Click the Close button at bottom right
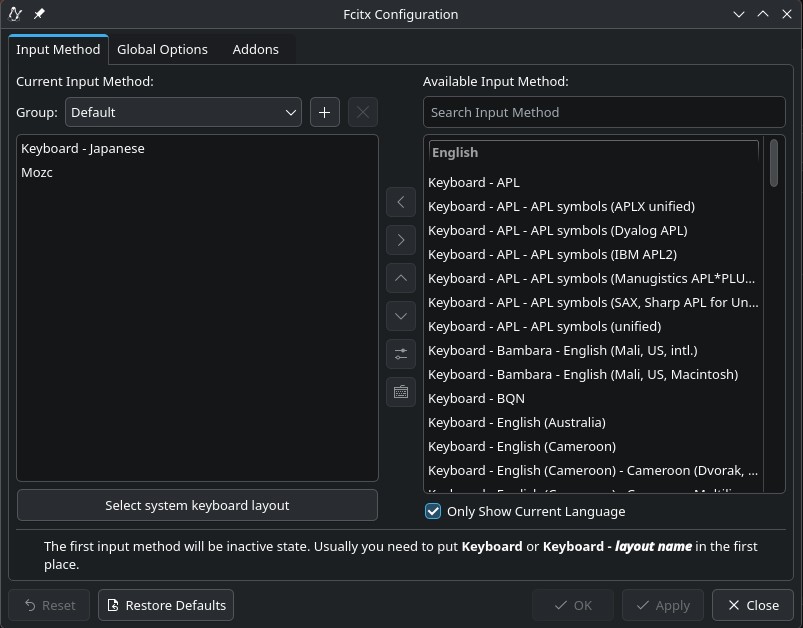Viewport: 803px width, 628px height. coord(752,605)
